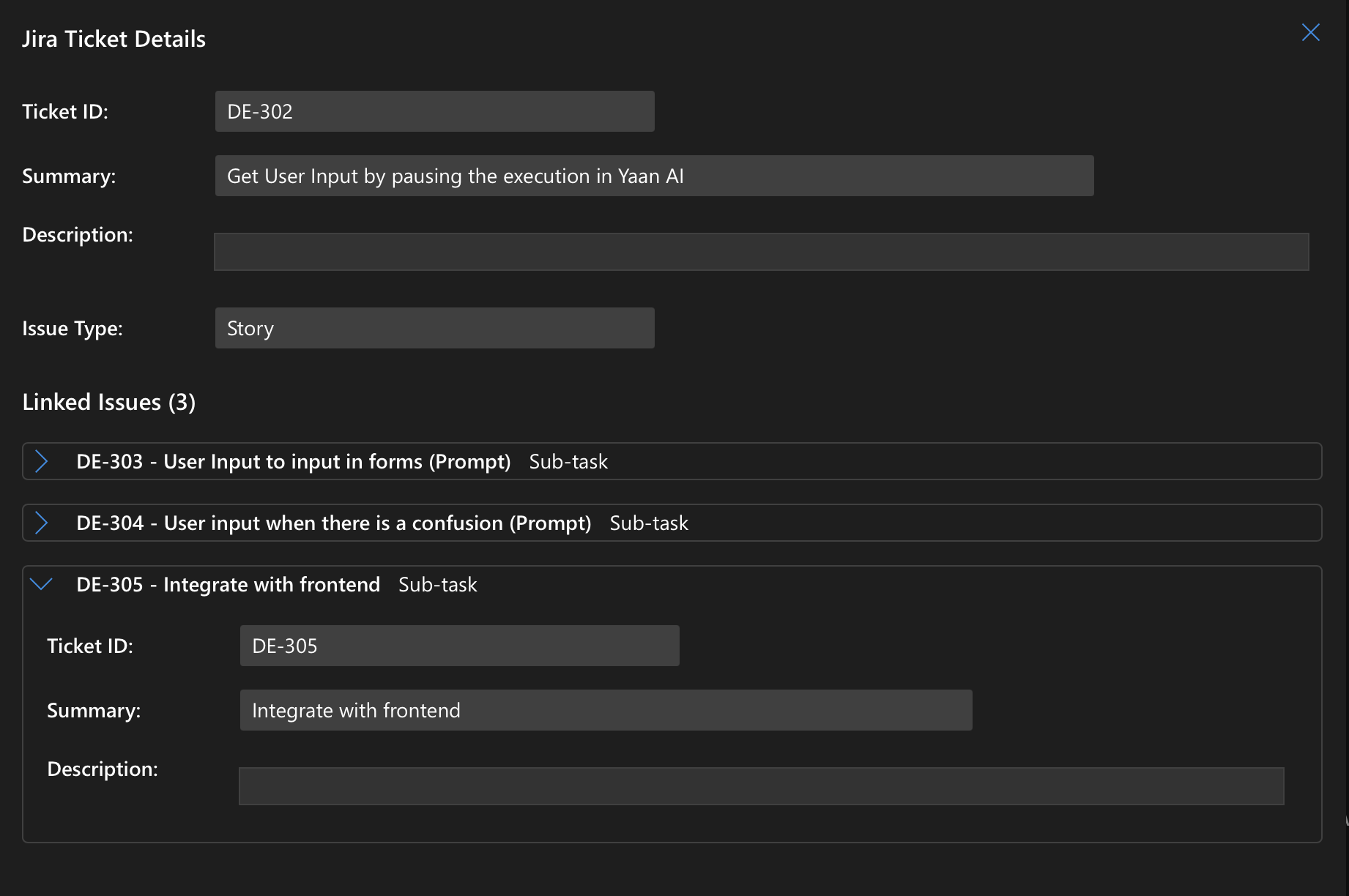Focus the DE-305 empty Description box

761,786
